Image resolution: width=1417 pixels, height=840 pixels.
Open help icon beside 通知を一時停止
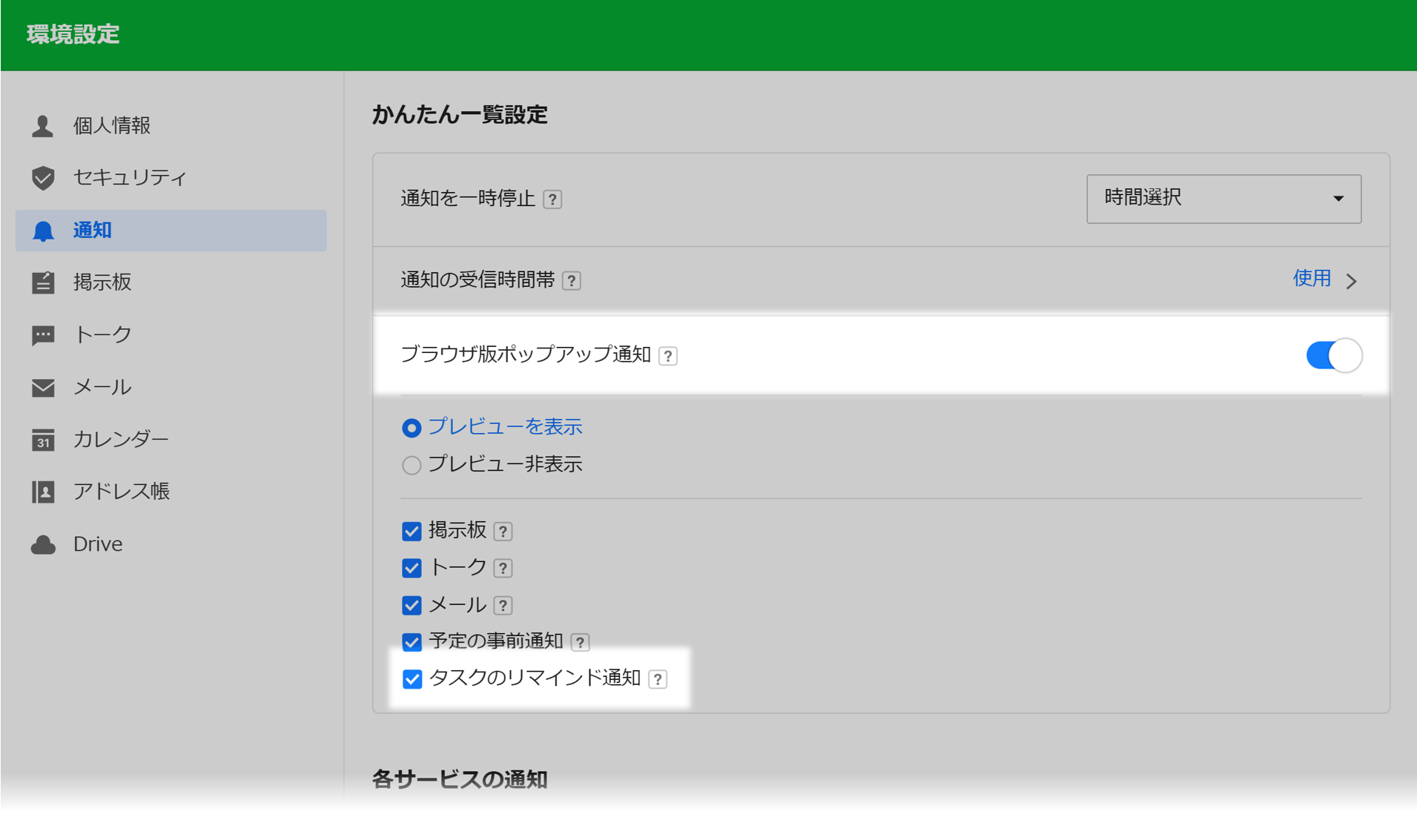(552, 199)
